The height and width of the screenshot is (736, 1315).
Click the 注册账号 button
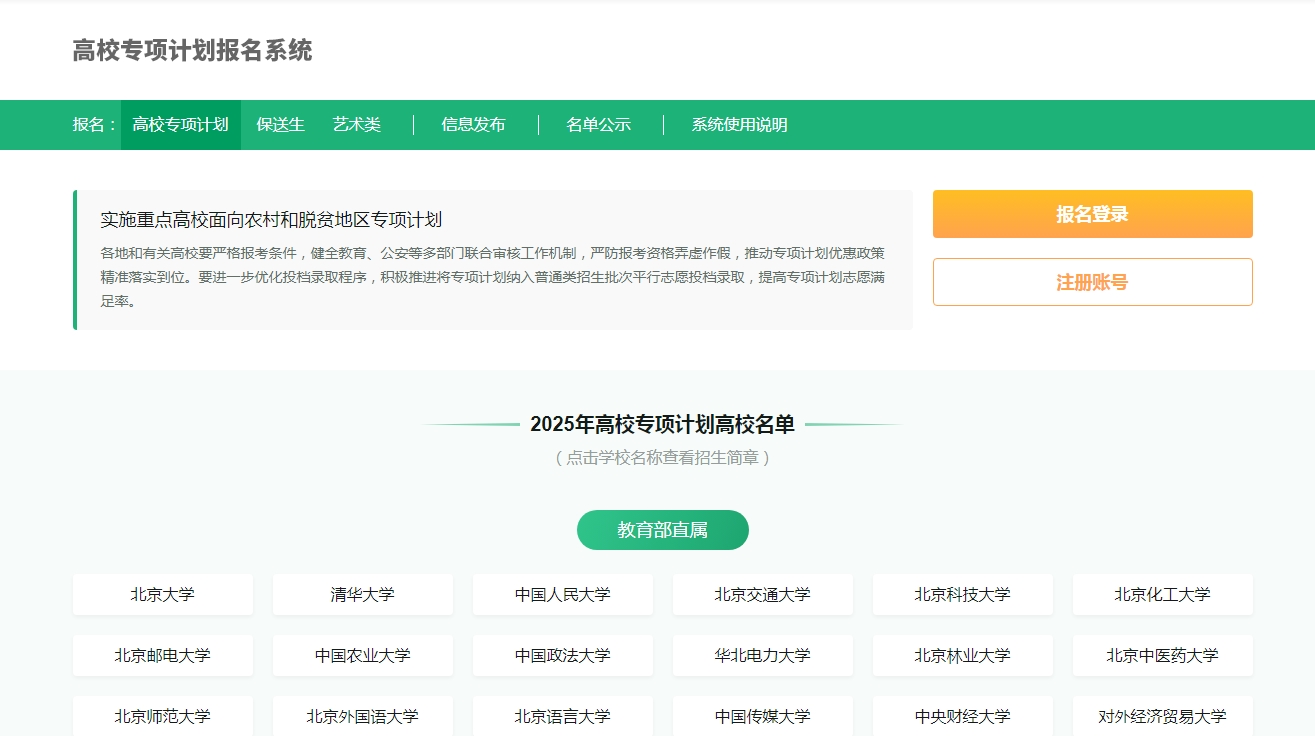pyautogui.click(x=1092, y=282)
